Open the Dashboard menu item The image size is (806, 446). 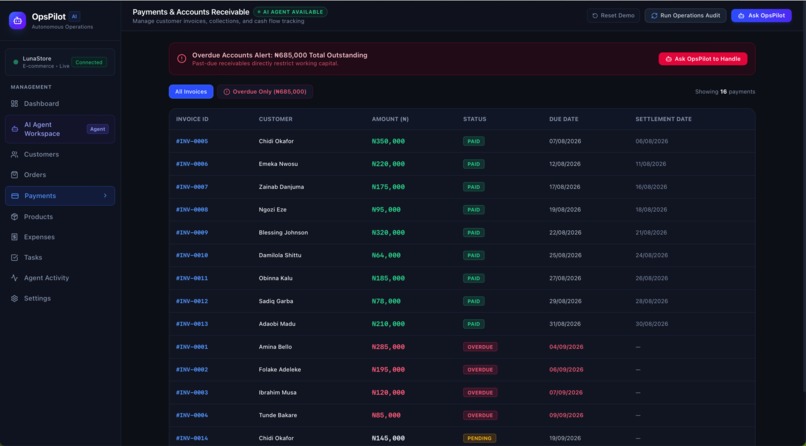[60, 104]
